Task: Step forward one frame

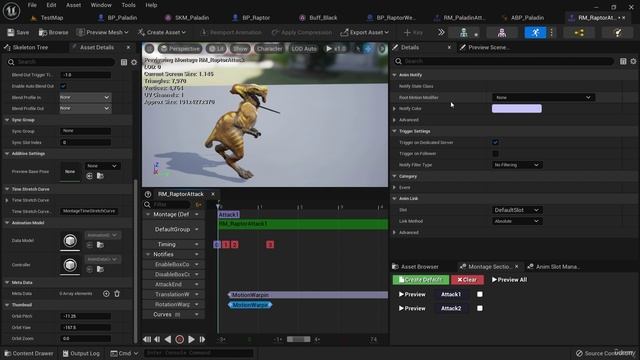Action: click(202, 339)
